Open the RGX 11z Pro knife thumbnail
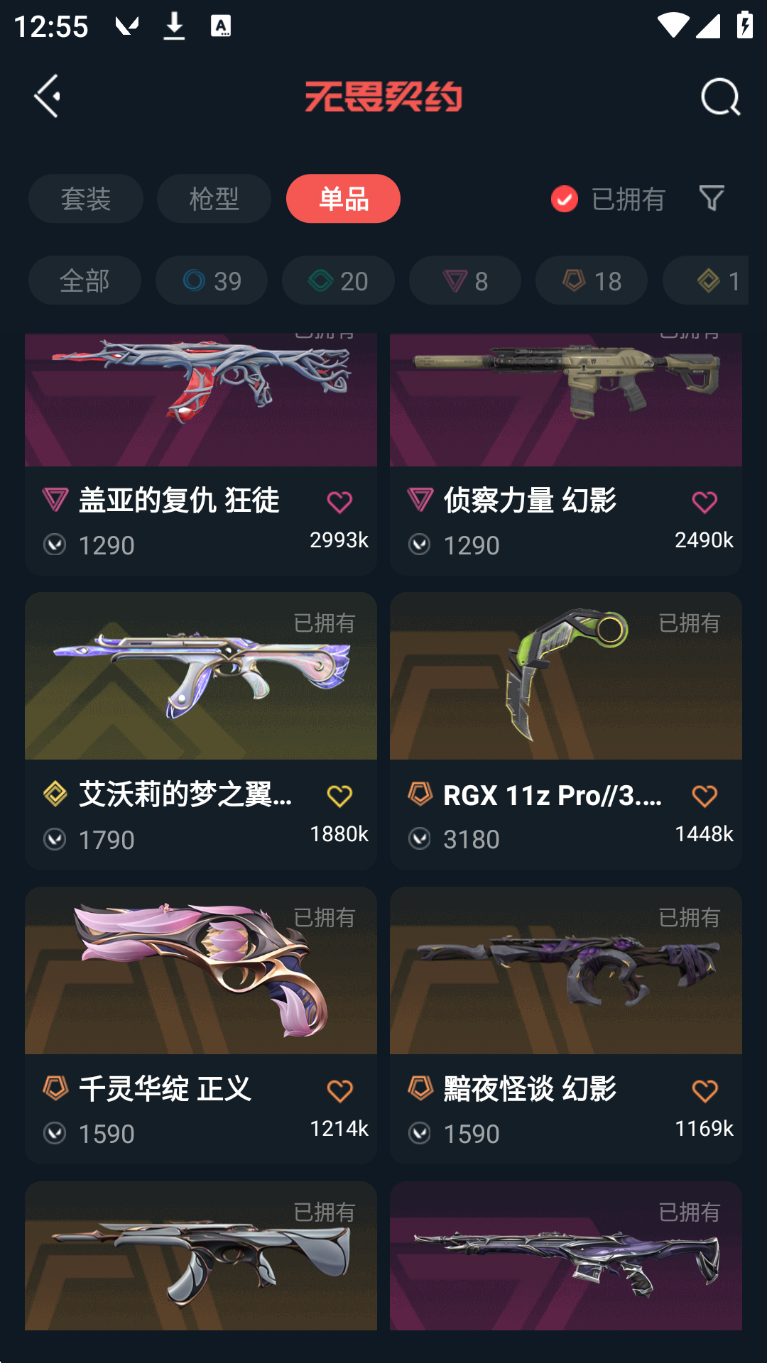The image size is (767, 1363). (566, 676)
